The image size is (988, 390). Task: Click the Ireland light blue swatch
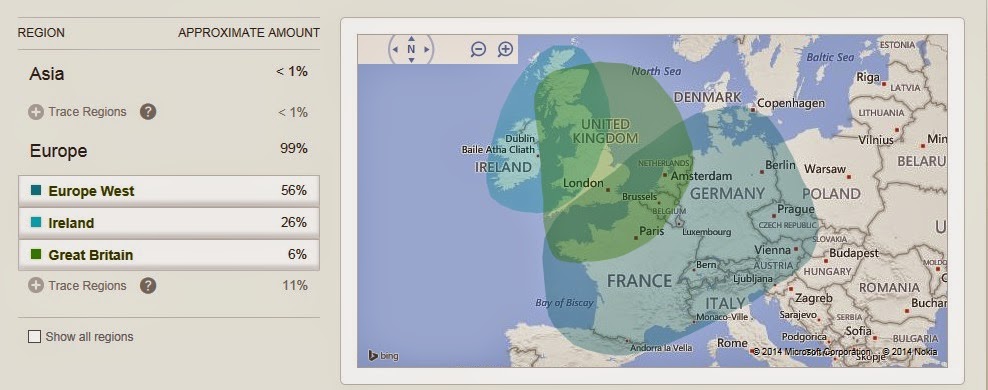click(36, 222)
